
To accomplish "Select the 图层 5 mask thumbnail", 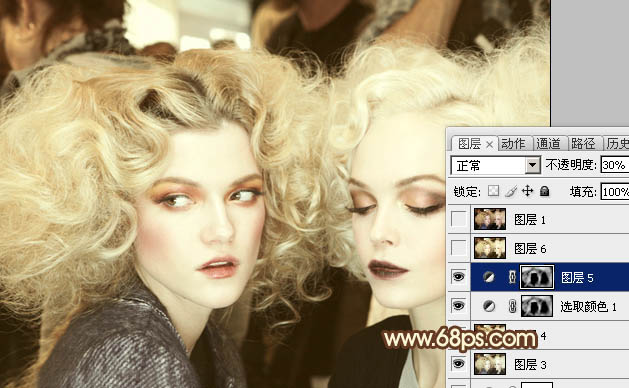I will point(537,277).
